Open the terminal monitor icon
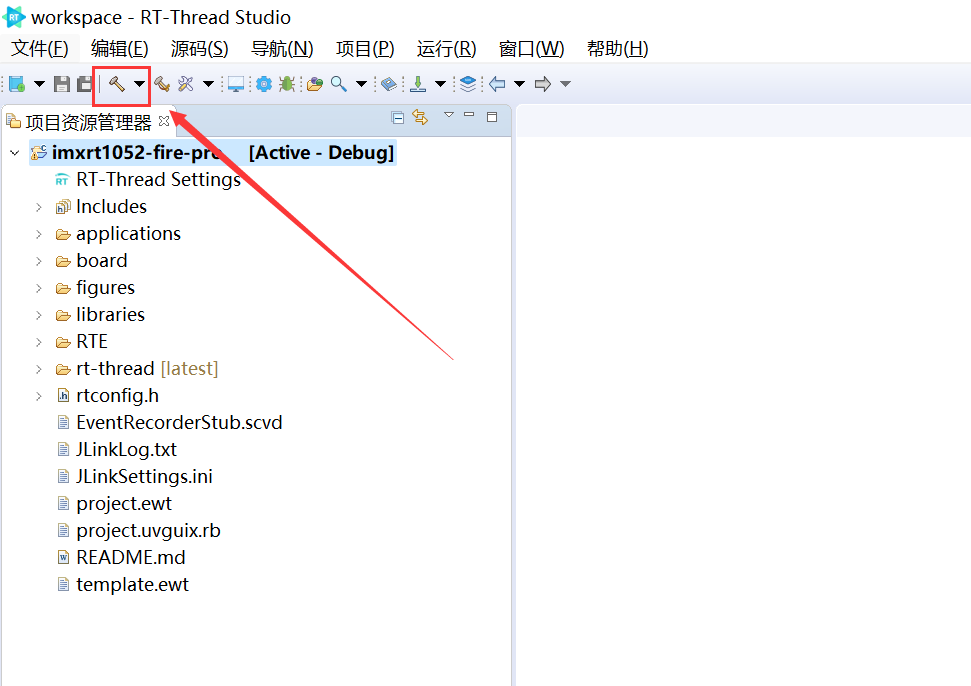Viewport: 971px width, 686px height. click(x=236, y=84)
